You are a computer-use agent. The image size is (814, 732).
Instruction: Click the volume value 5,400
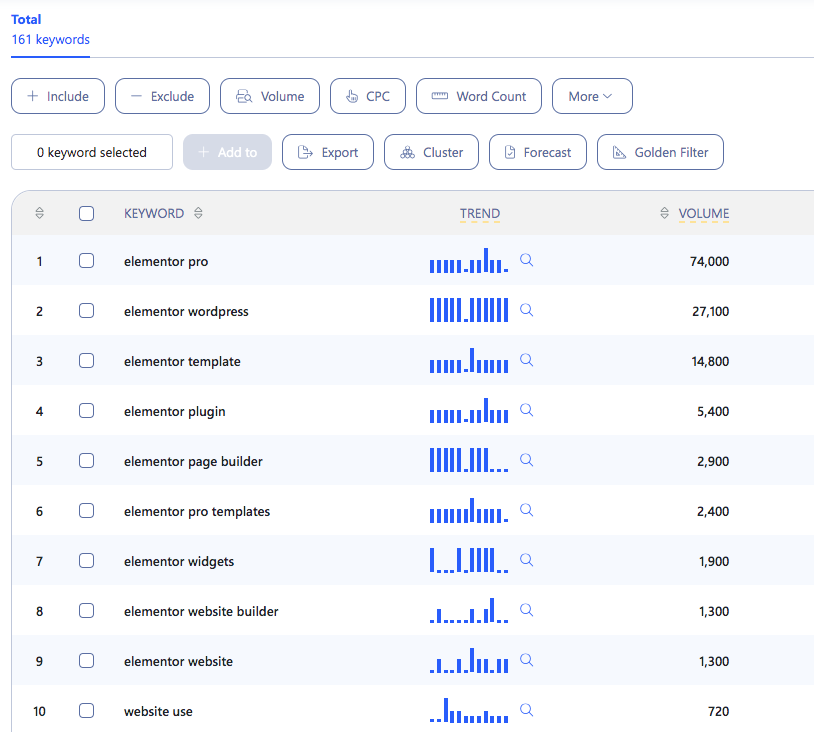click(713, 412)
